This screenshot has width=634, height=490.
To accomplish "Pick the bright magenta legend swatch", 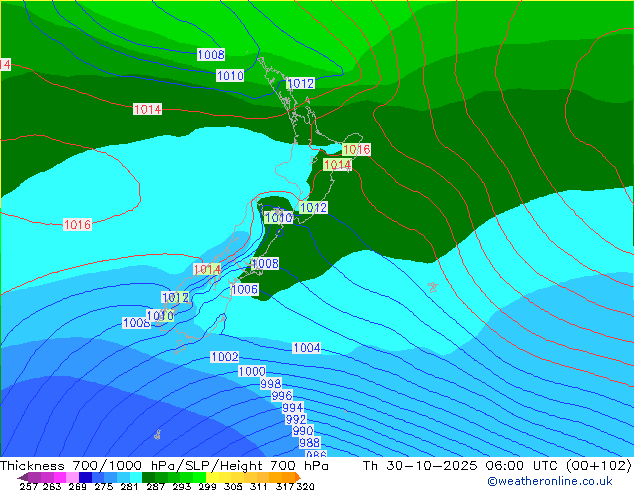I will tap(60, 477).
